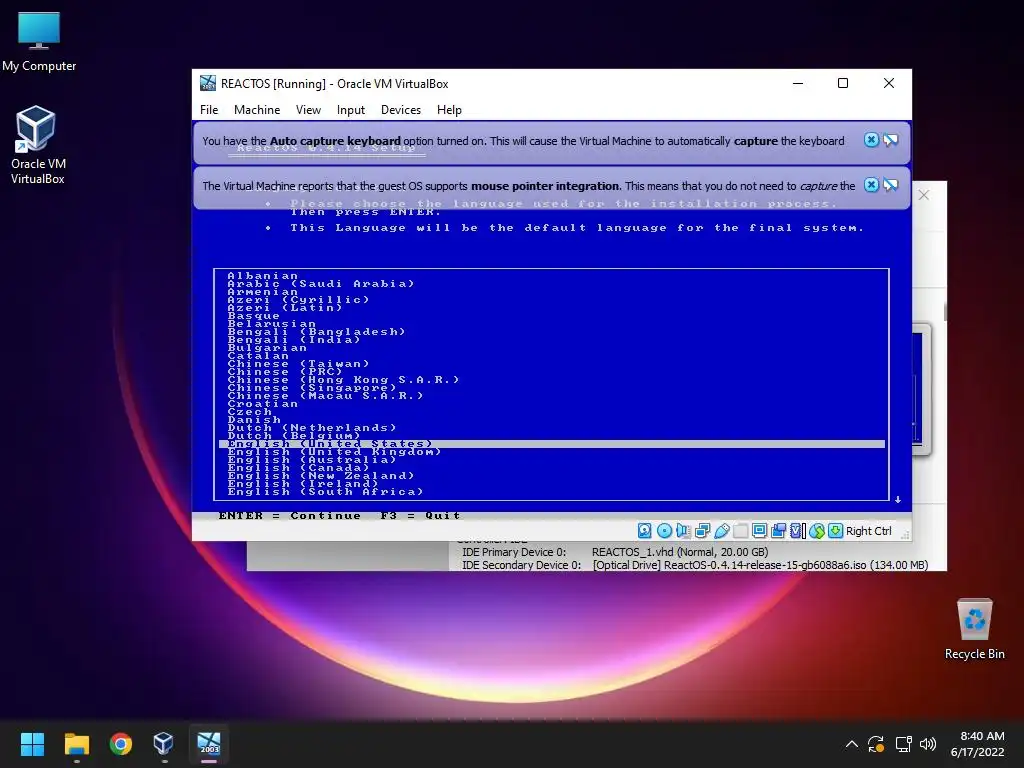1024x768 pixels.
Task: Click the recording icon with overlapping blue screens
Action: [778, 531]
